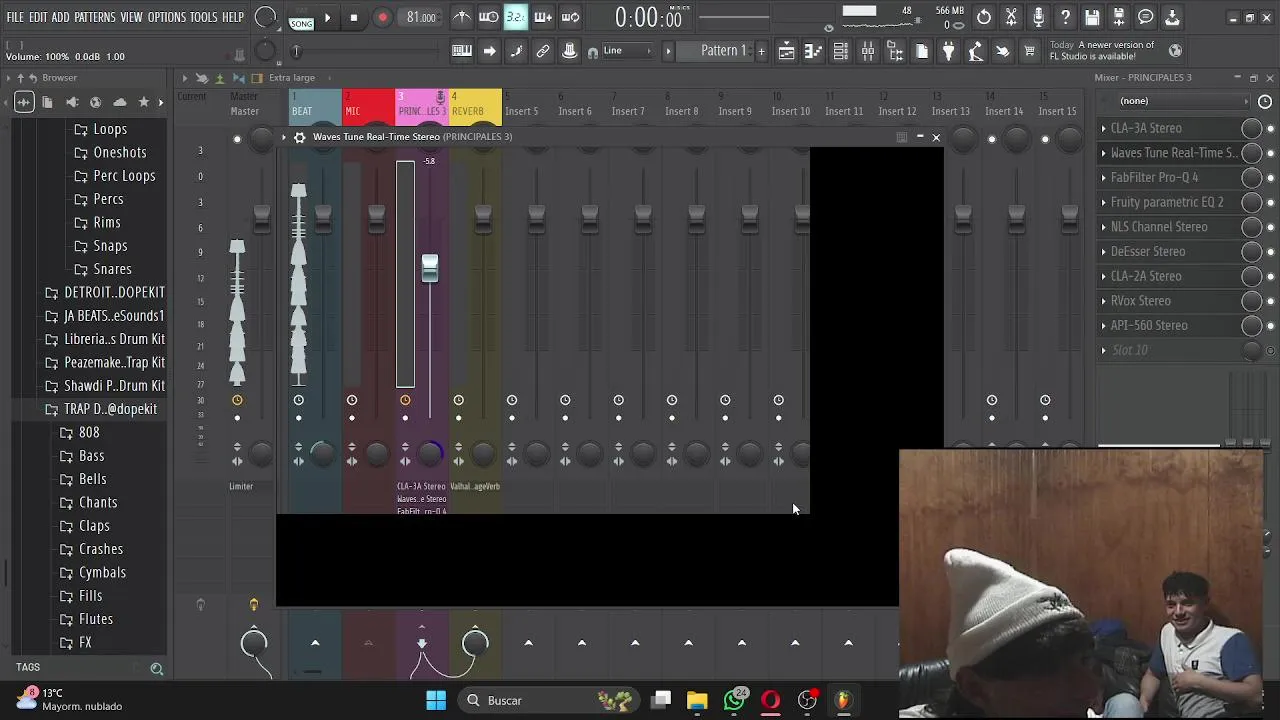This screenshot has height=720, width=1280.
Task: Click Windows Start button
Action: click(x=436, y=700)
